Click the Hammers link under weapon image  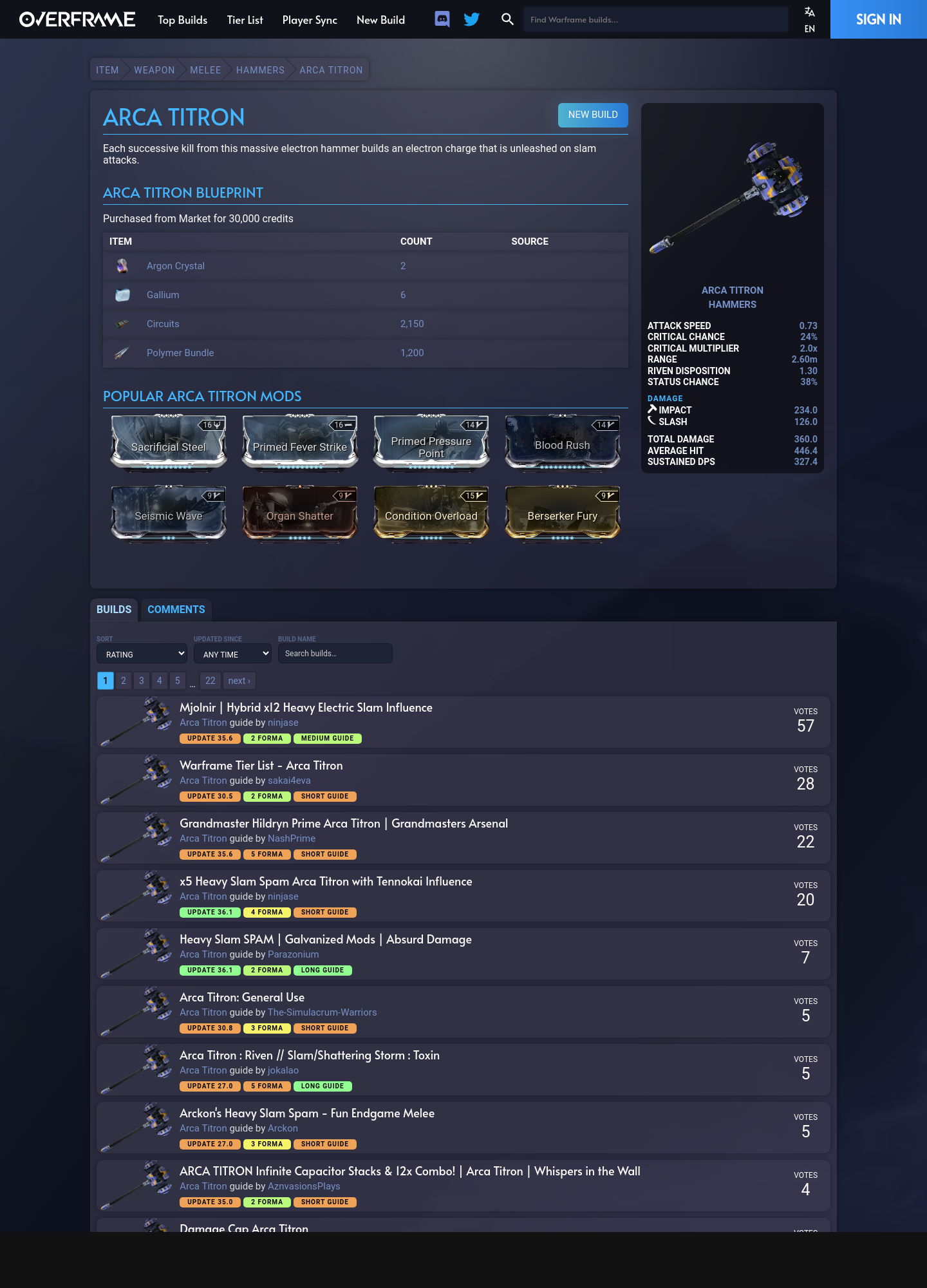tap(733, 305)
